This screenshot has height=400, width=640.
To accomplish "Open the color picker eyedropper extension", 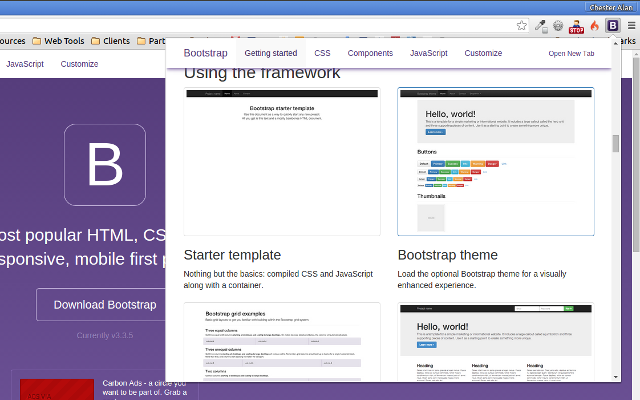I will 541,26.
